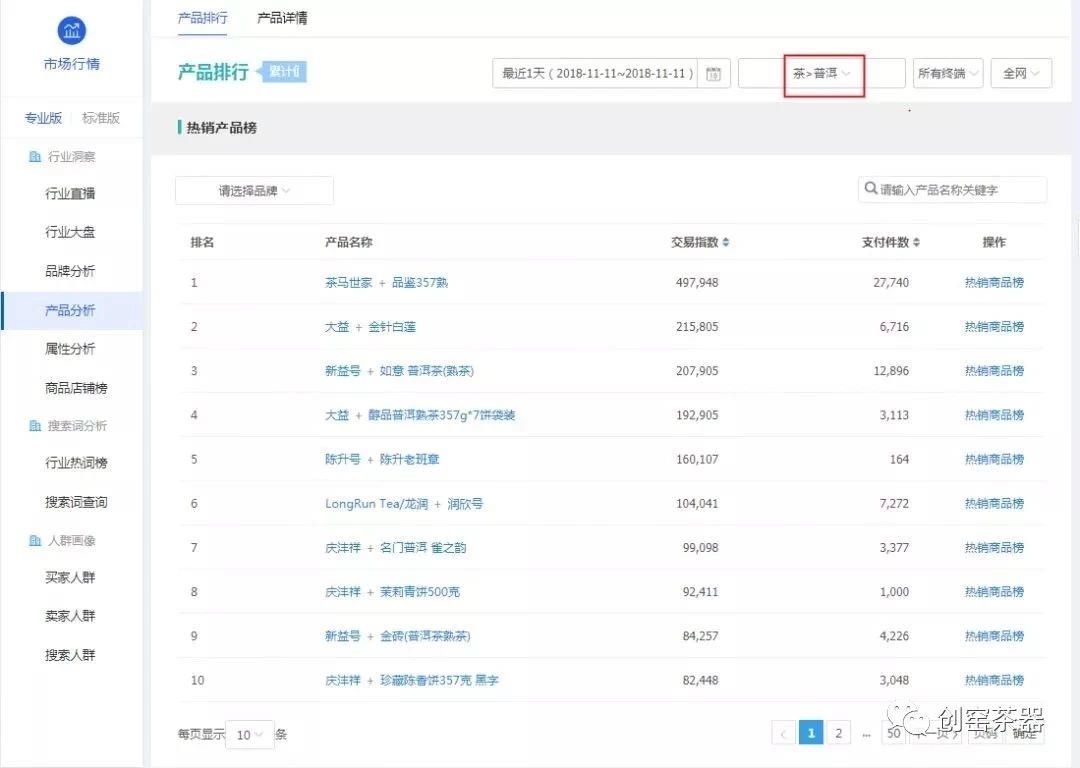Open 搜索词查询 in the sidebar
The height and width of the screenshot is (768, 1080).
pyautogui.click(x=76, y=502)
